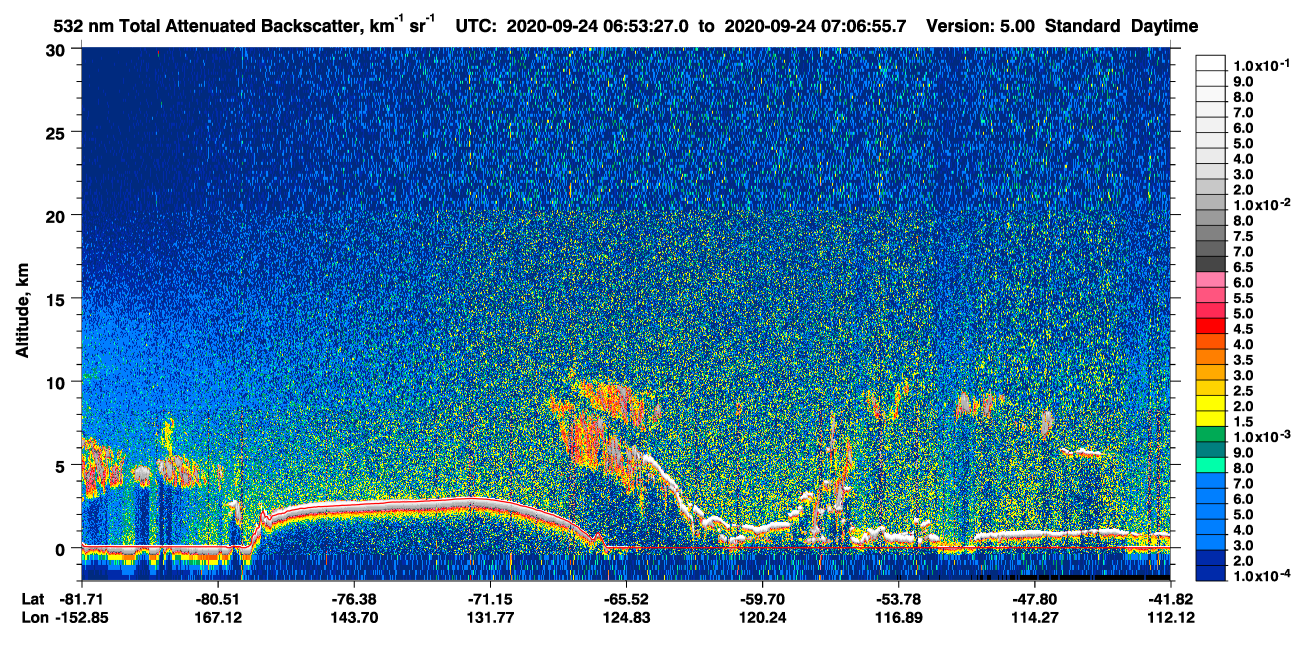
Task: Click end time '2020-09-24 07:06:55.7'
Action: coord(816,26)
